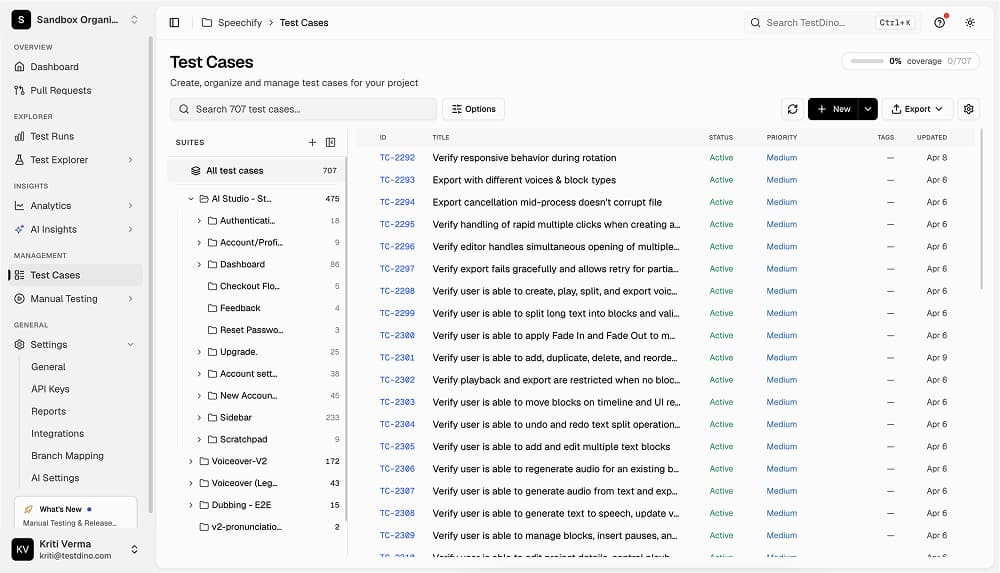Open the New button dropdown arrow
The width and height of the screenshot is (1000, 573).
(868, 109)
